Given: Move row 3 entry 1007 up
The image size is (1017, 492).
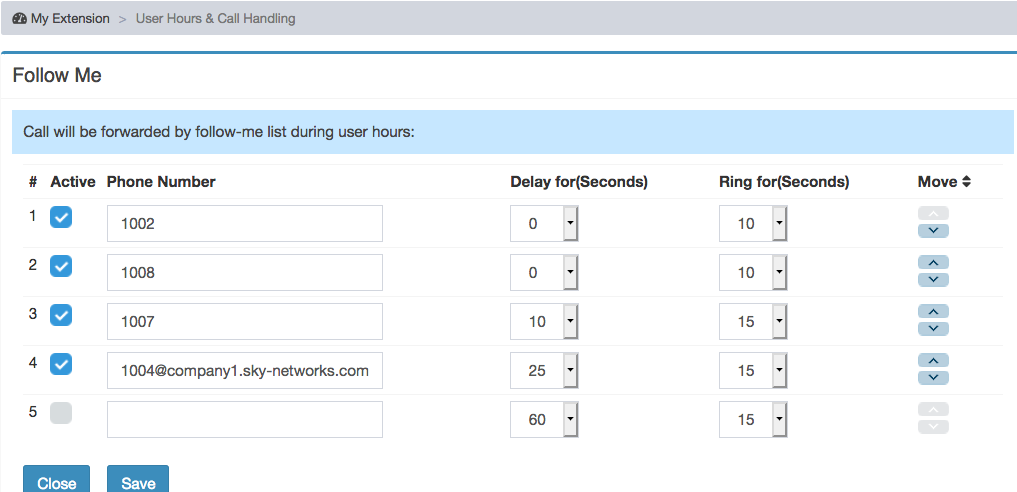Looking at the screenshot, I should 933,311.
